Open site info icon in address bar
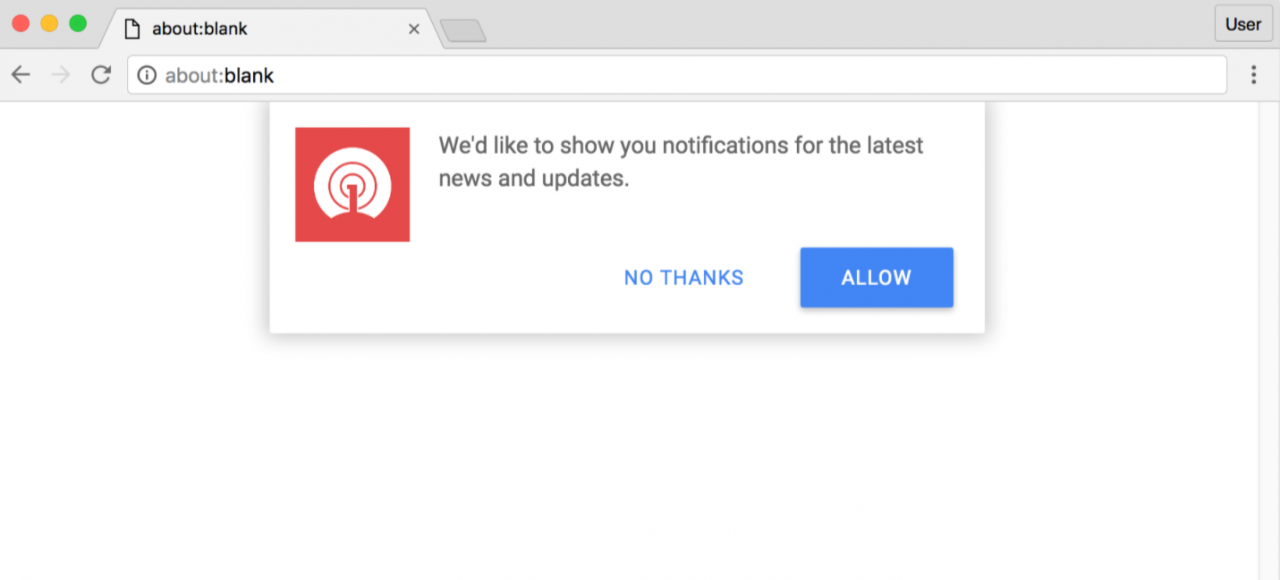The image size is (1280, 580). click(x=147, y=75)
